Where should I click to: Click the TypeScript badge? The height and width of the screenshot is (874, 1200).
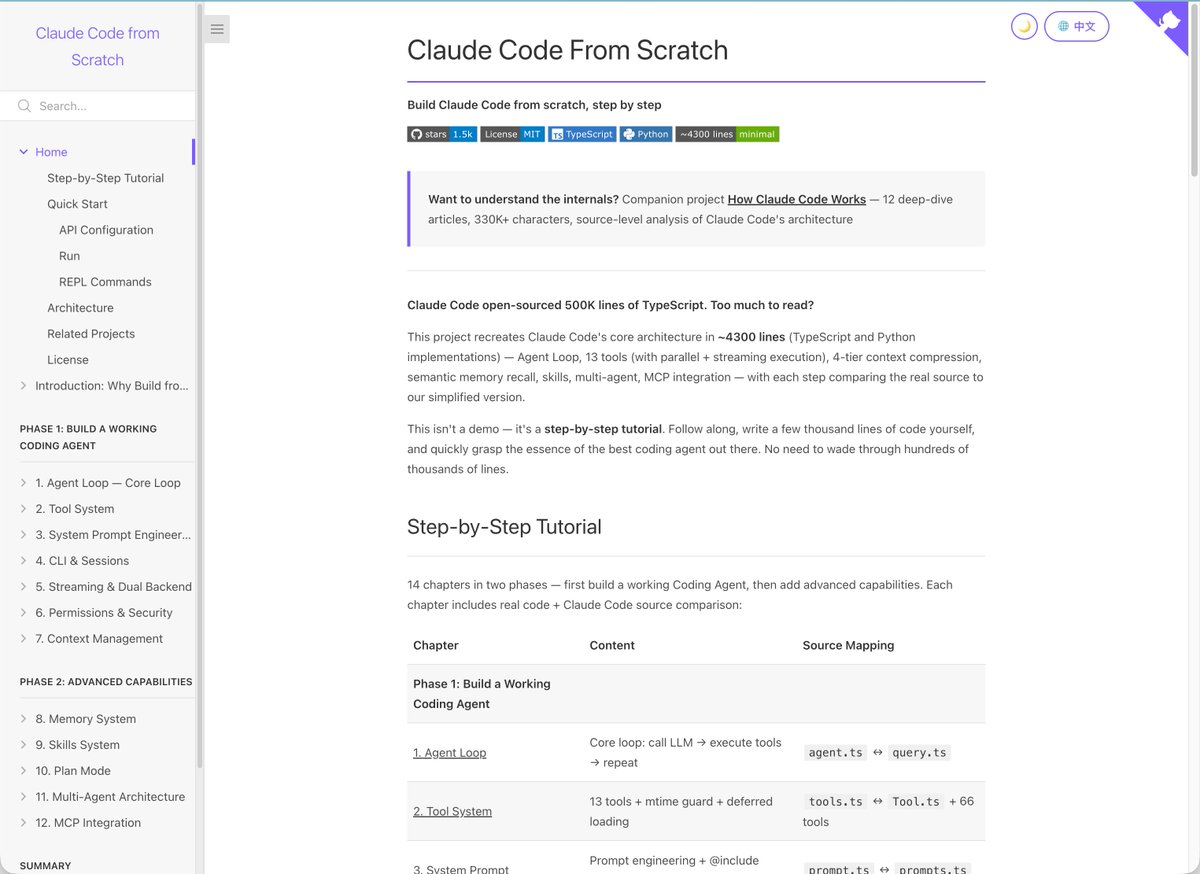[x=582, y=134]
